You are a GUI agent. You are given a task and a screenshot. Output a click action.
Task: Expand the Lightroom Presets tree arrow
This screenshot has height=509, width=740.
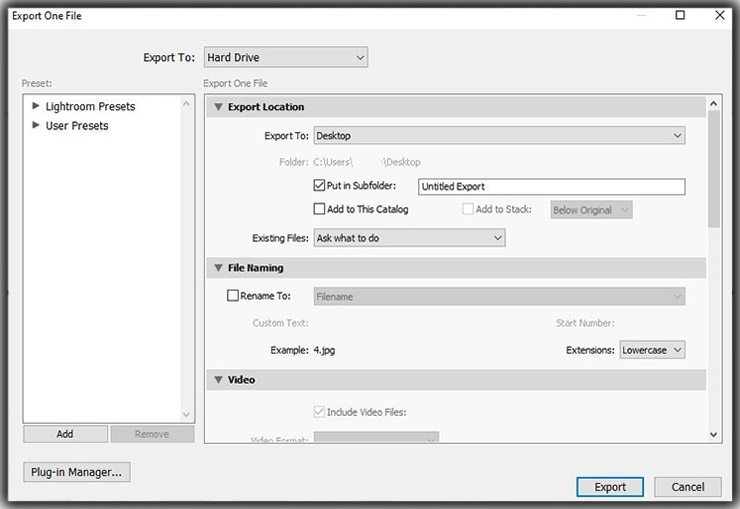click(x=36, y=106)
